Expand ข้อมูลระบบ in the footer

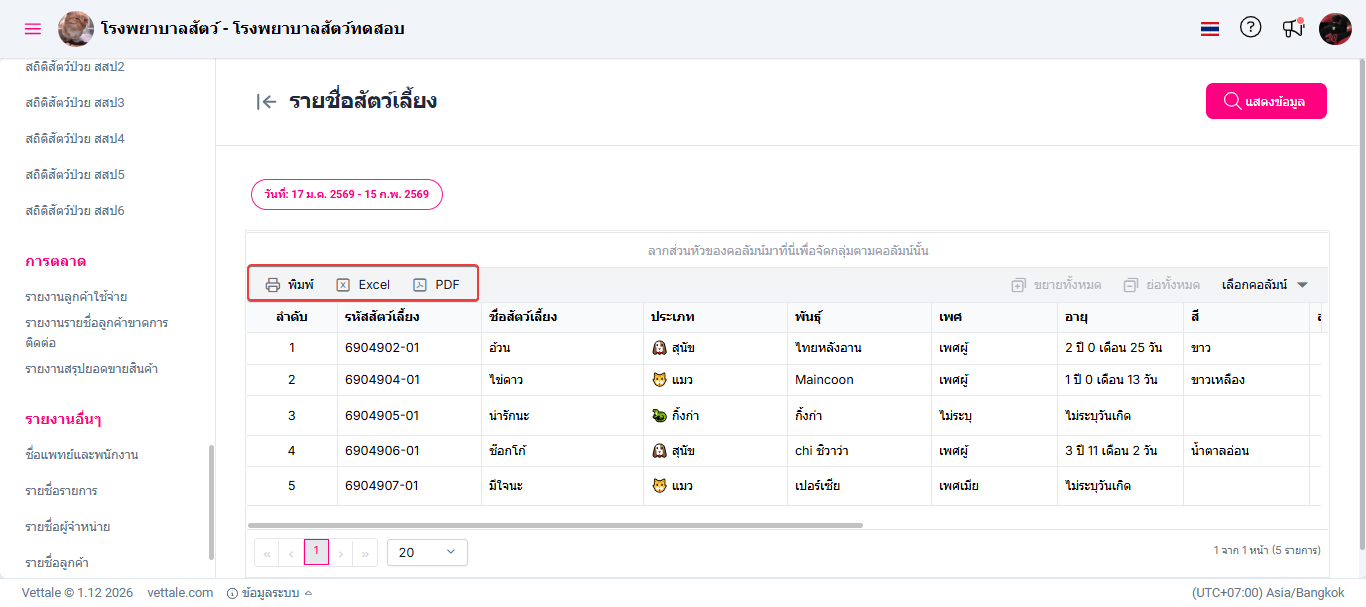pos(270,593)
